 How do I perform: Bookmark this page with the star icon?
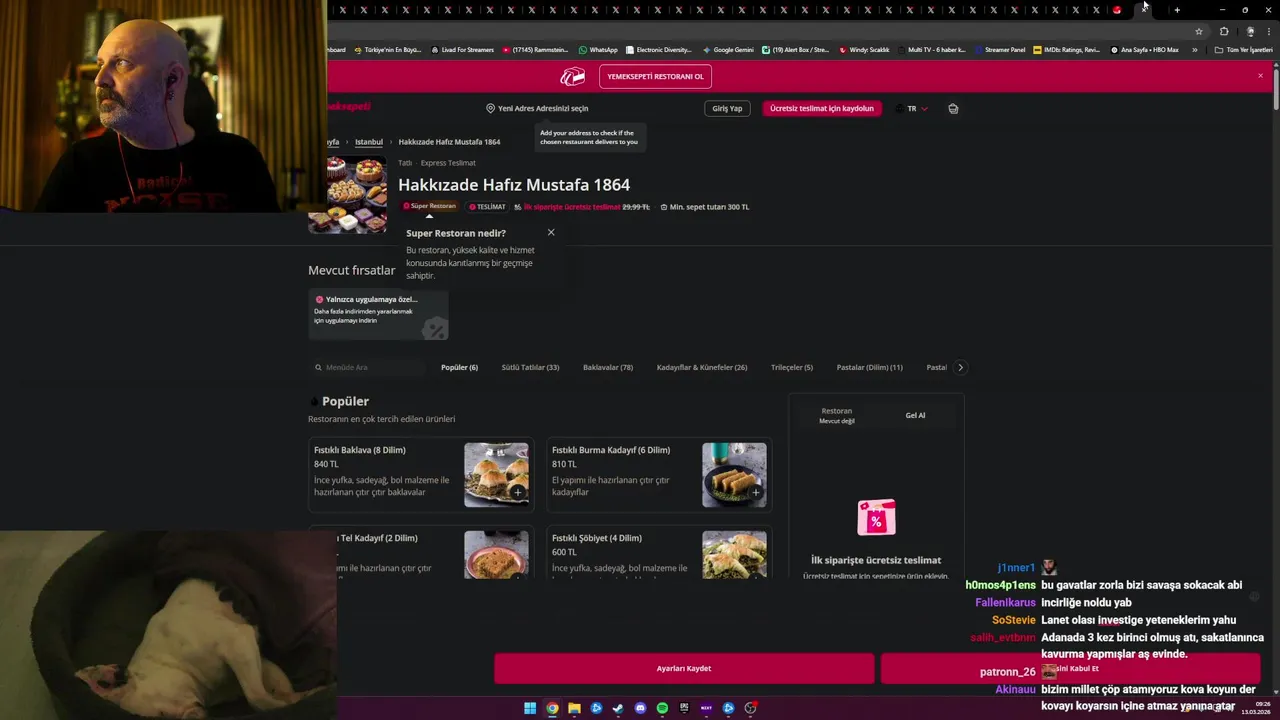[1199, 31]
